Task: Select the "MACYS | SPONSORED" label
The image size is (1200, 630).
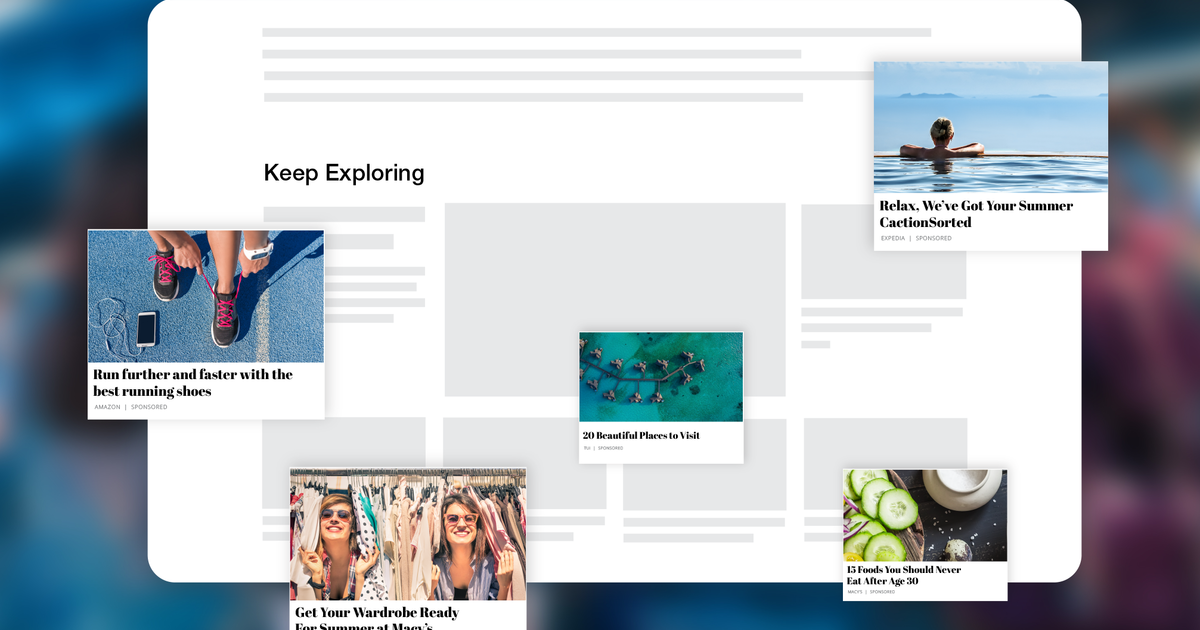Action: [x=870, y=590]
